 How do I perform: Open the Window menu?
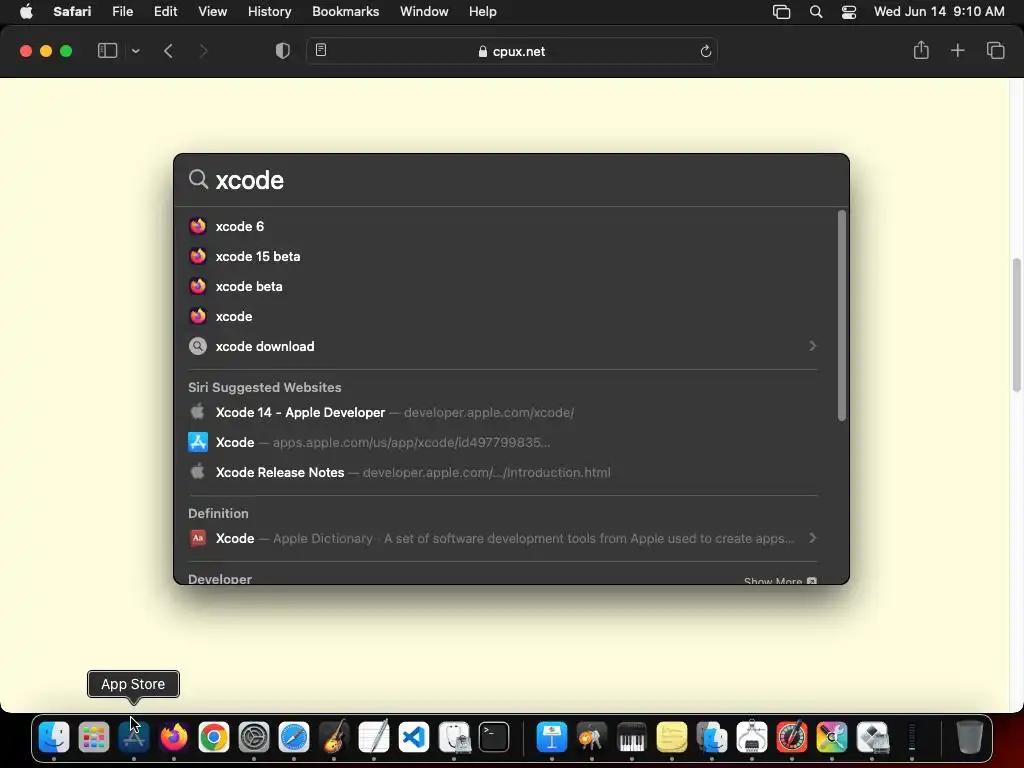coord(424,11)
